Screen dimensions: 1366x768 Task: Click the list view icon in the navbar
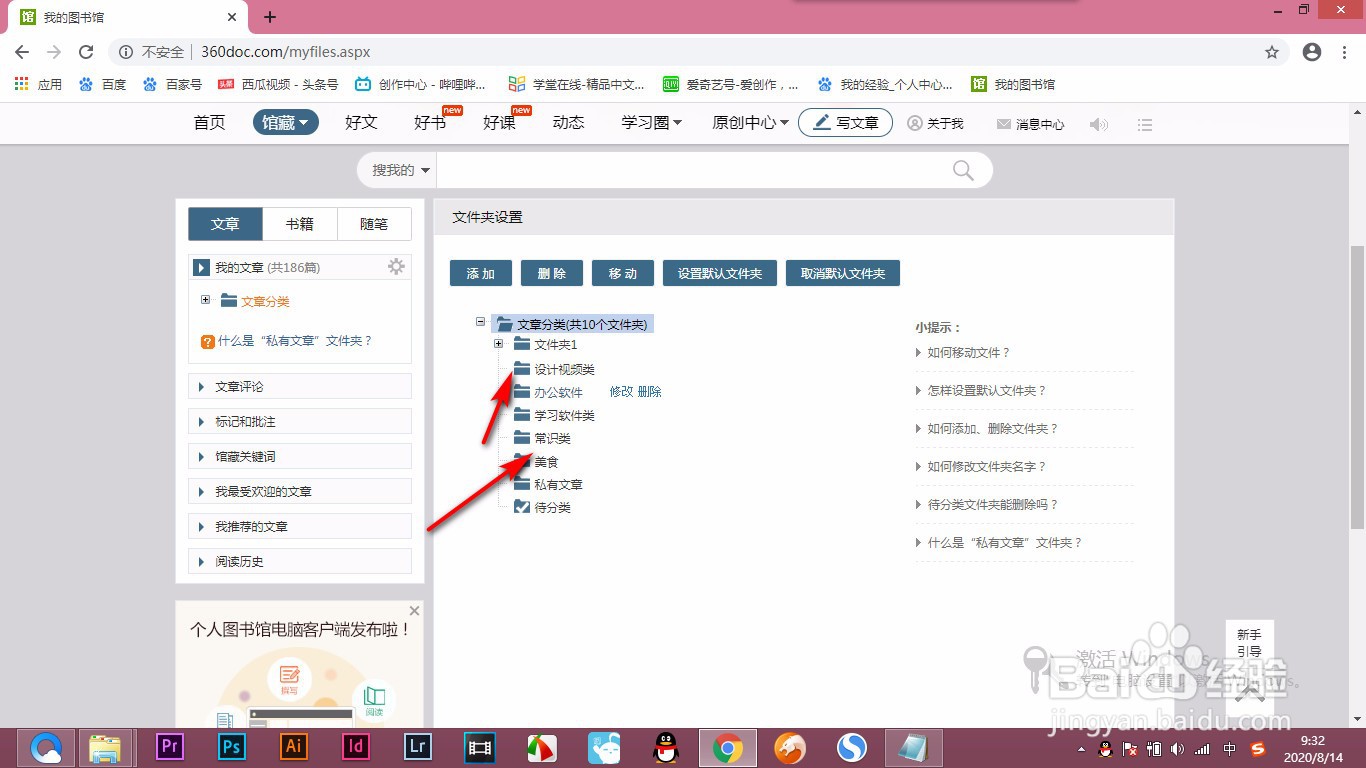(1144, 123)
